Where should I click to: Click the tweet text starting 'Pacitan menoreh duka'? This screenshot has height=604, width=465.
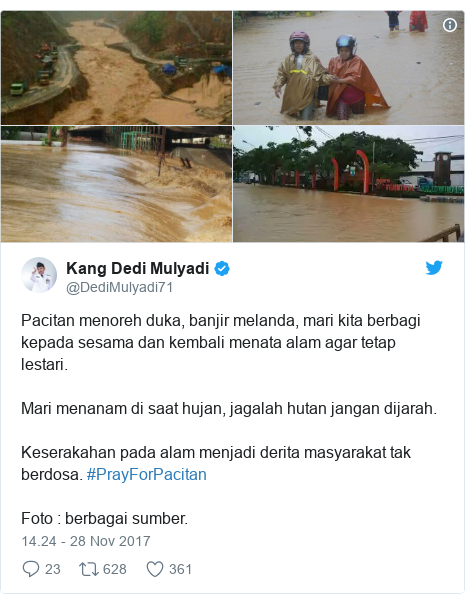[221, 342]
